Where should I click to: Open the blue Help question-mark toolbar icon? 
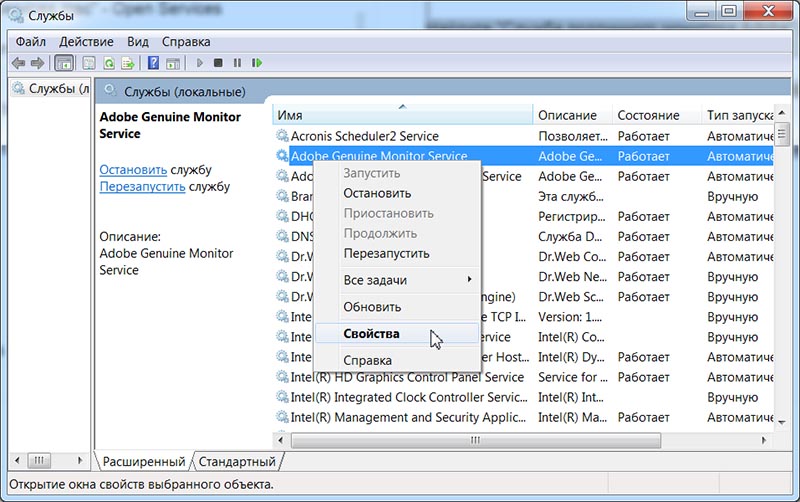153,63
